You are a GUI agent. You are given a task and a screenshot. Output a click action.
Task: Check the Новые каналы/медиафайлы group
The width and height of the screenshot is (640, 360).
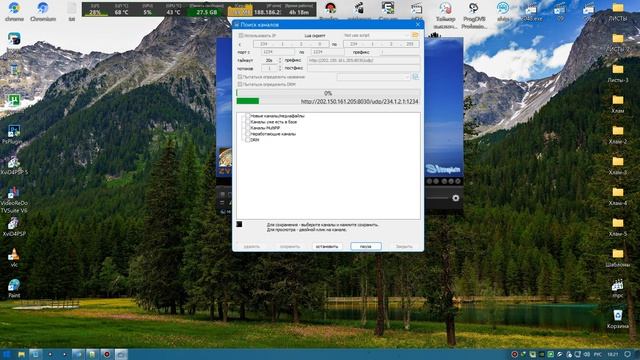[247, 116]
